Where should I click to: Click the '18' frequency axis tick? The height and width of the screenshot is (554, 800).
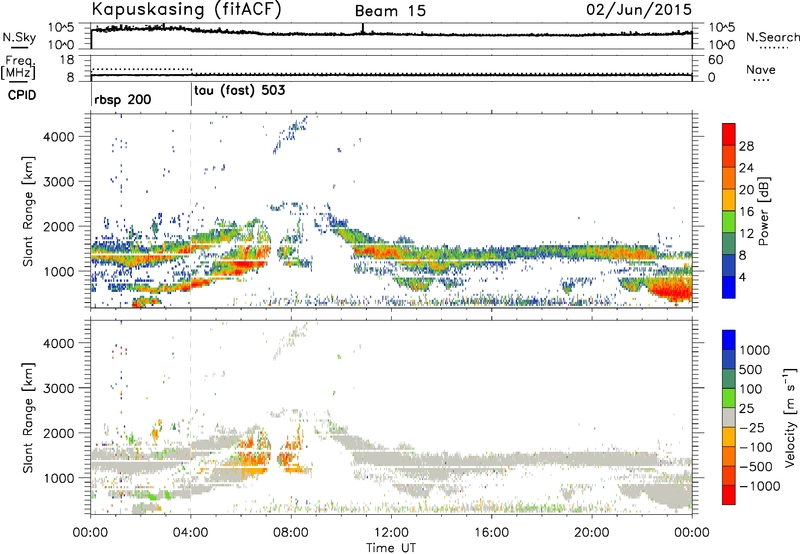[67, 59]
